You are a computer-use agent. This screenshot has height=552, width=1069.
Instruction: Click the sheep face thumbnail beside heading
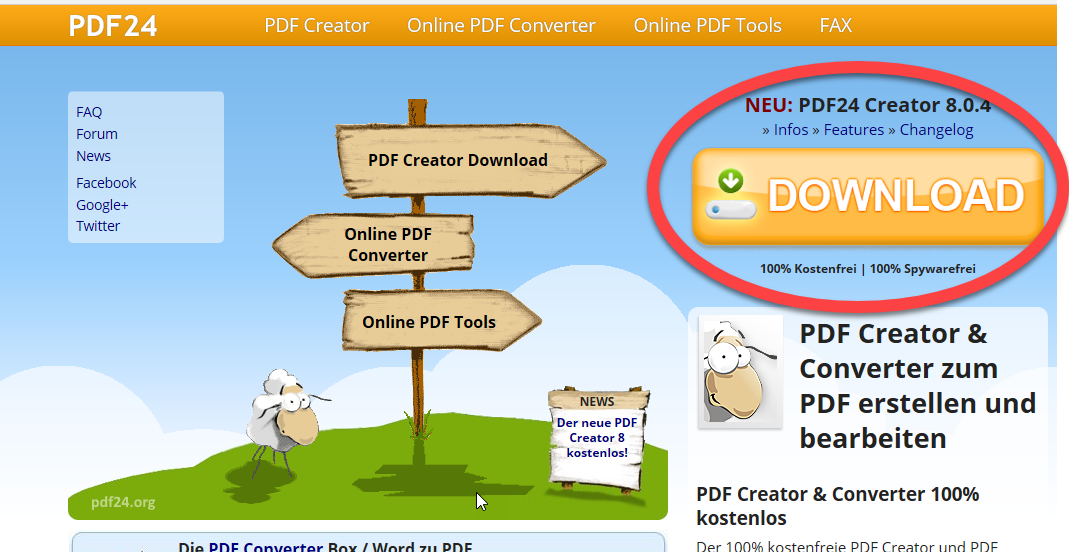pos(740,372)
